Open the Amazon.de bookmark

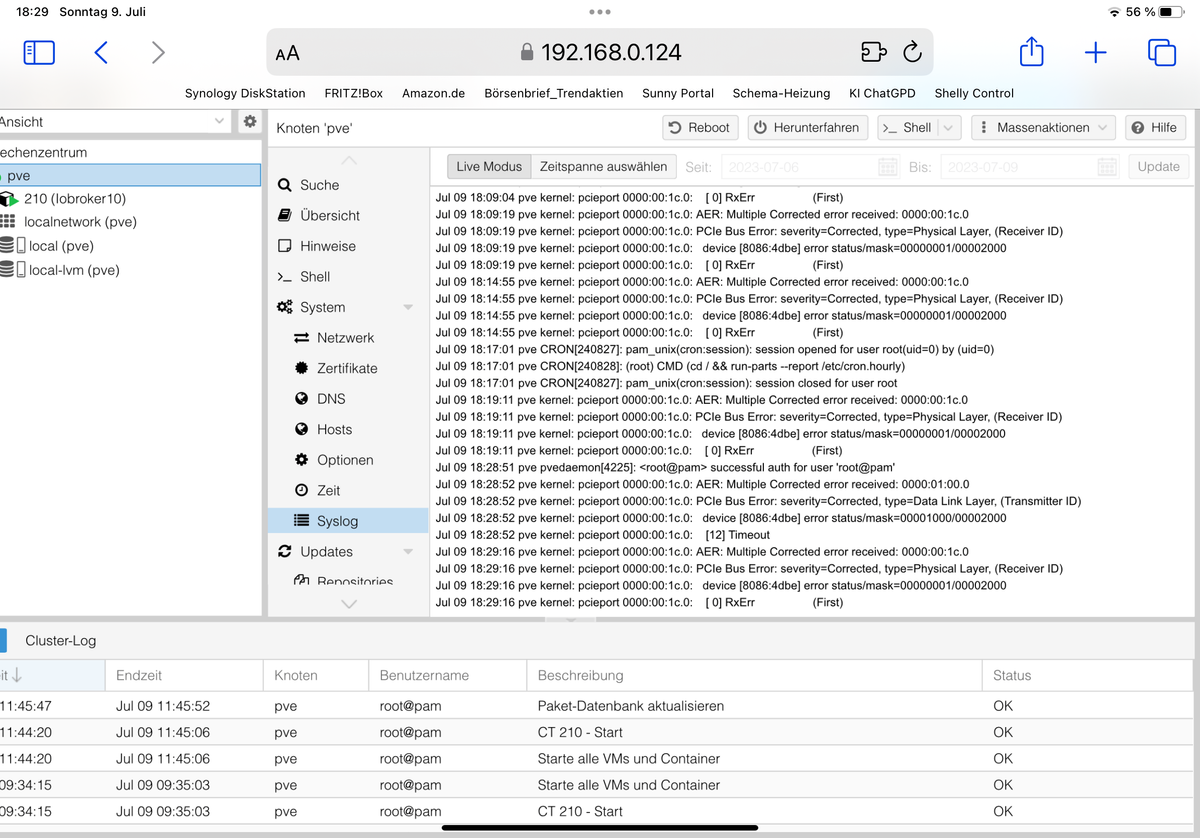(x=434, y=93)
